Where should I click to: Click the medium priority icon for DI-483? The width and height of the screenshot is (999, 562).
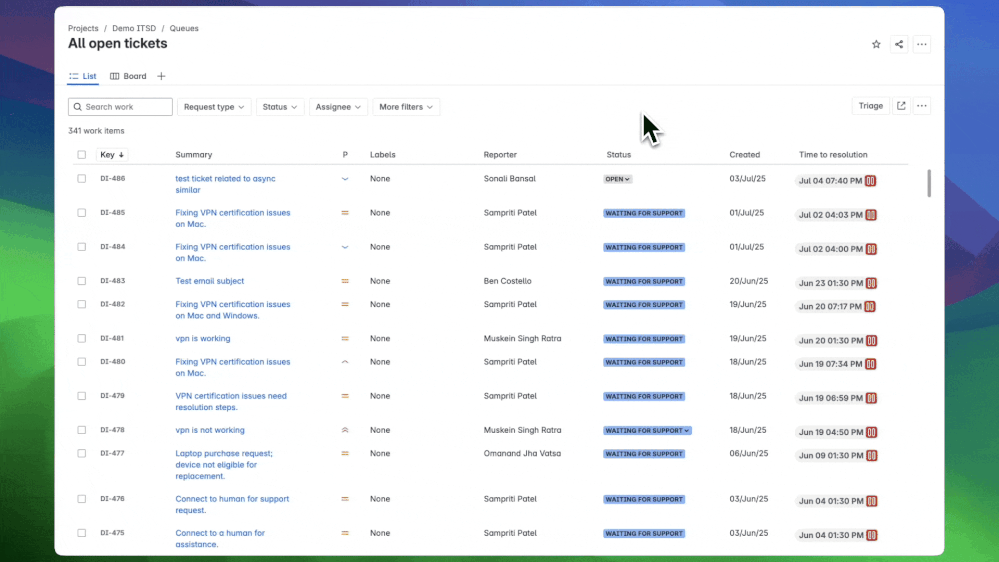(x=345, y=281)
